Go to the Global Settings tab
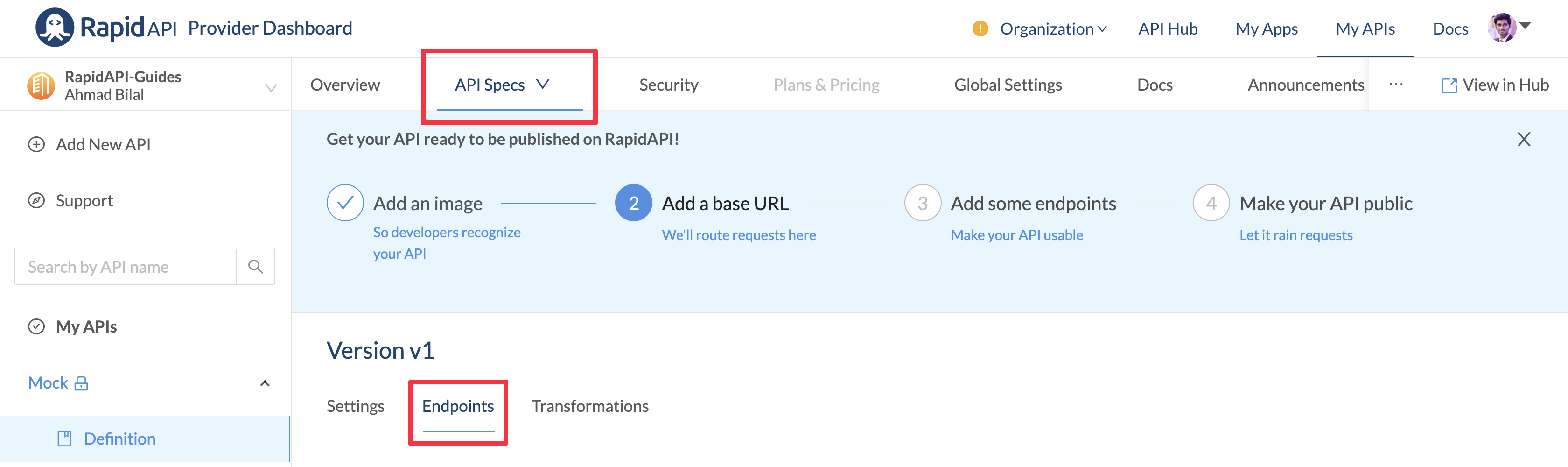Image resolution: width=1568 pixels, height=467 pixels. (1008, 85)
